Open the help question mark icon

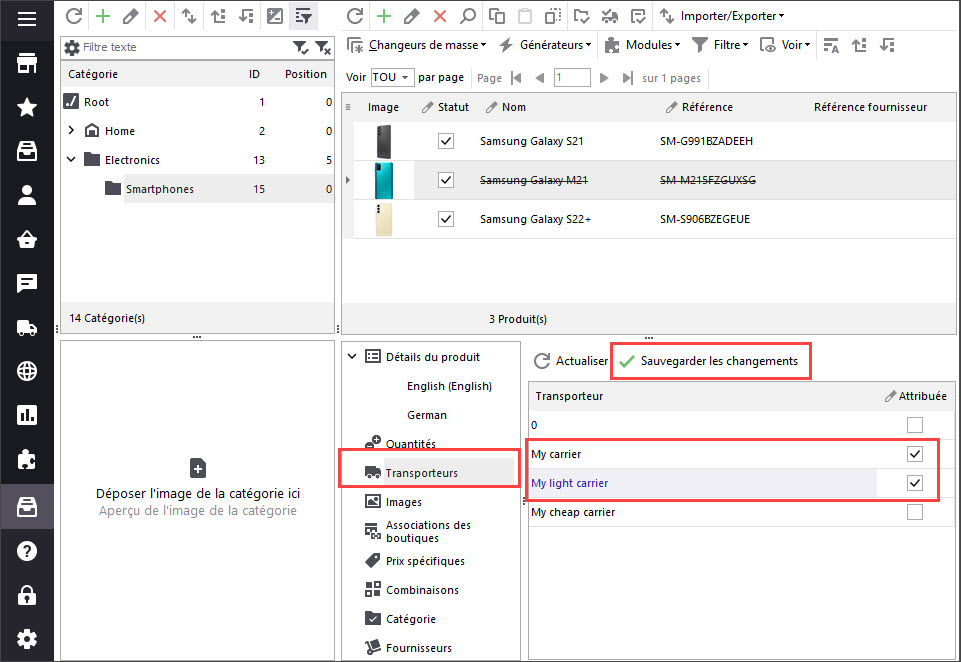(x=27, y=551)
